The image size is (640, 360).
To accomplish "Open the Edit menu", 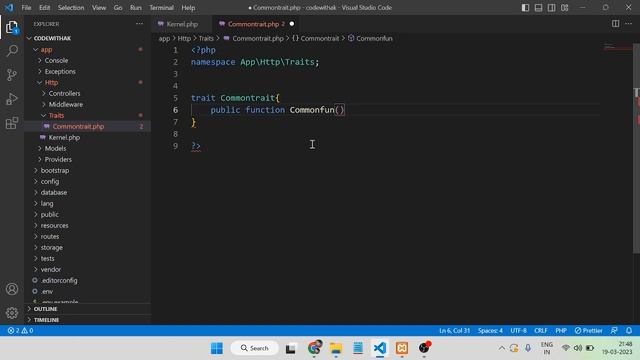I will coord(44,8).
